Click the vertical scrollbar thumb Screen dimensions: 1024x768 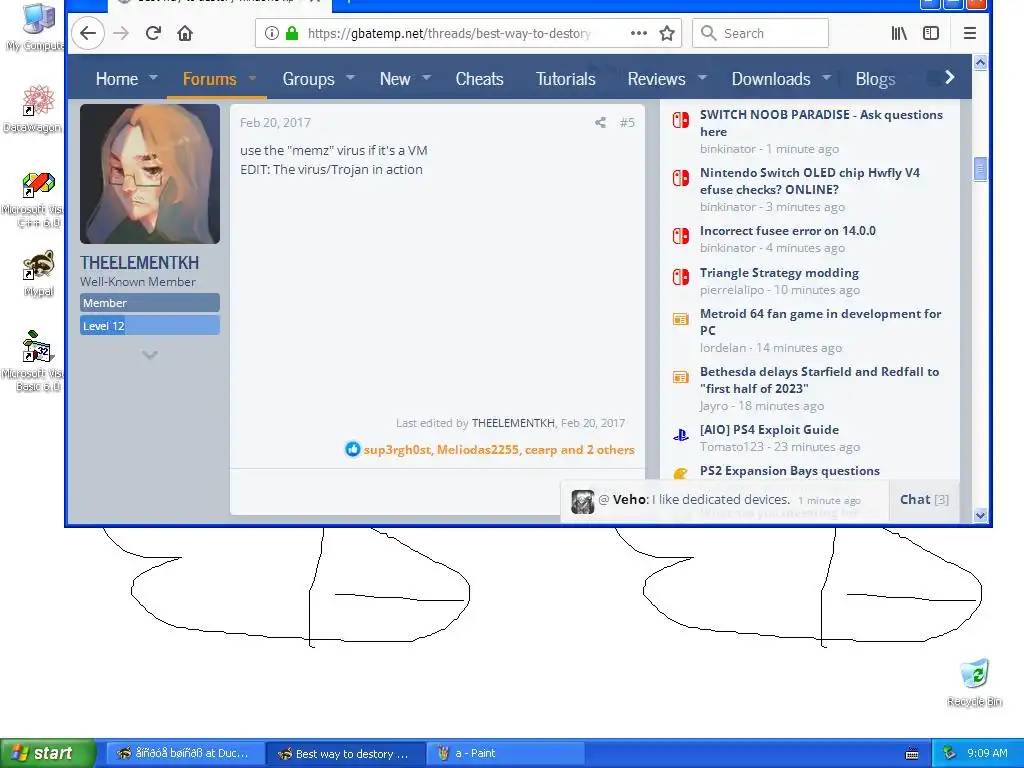click(x=980, y=169)
